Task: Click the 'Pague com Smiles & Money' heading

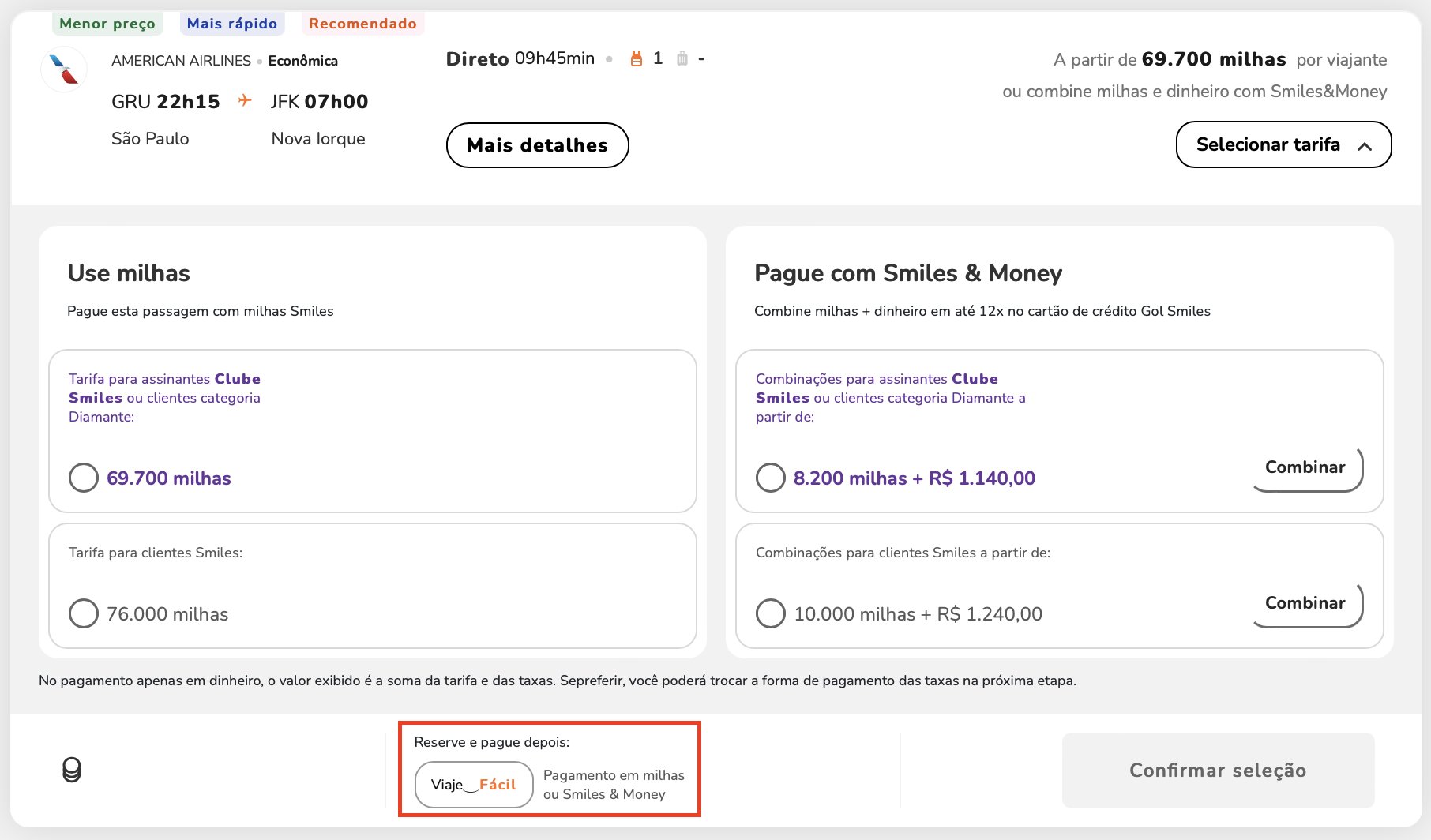Action: pyautogui.click(x=908, y=273)
